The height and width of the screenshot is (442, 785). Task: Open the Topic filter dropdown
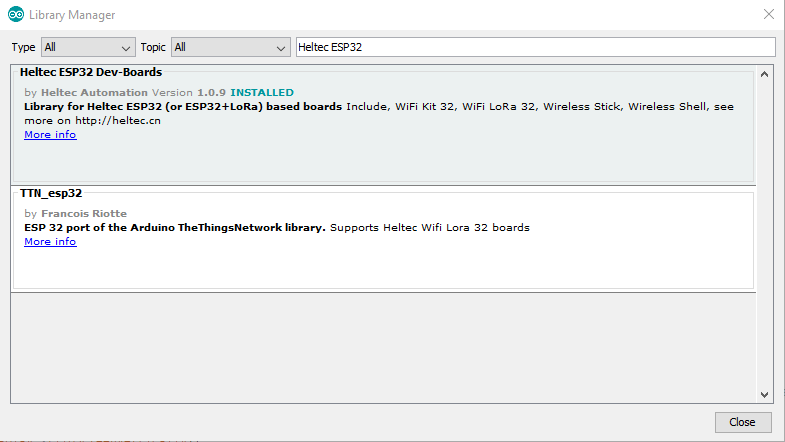coord(230,47)
